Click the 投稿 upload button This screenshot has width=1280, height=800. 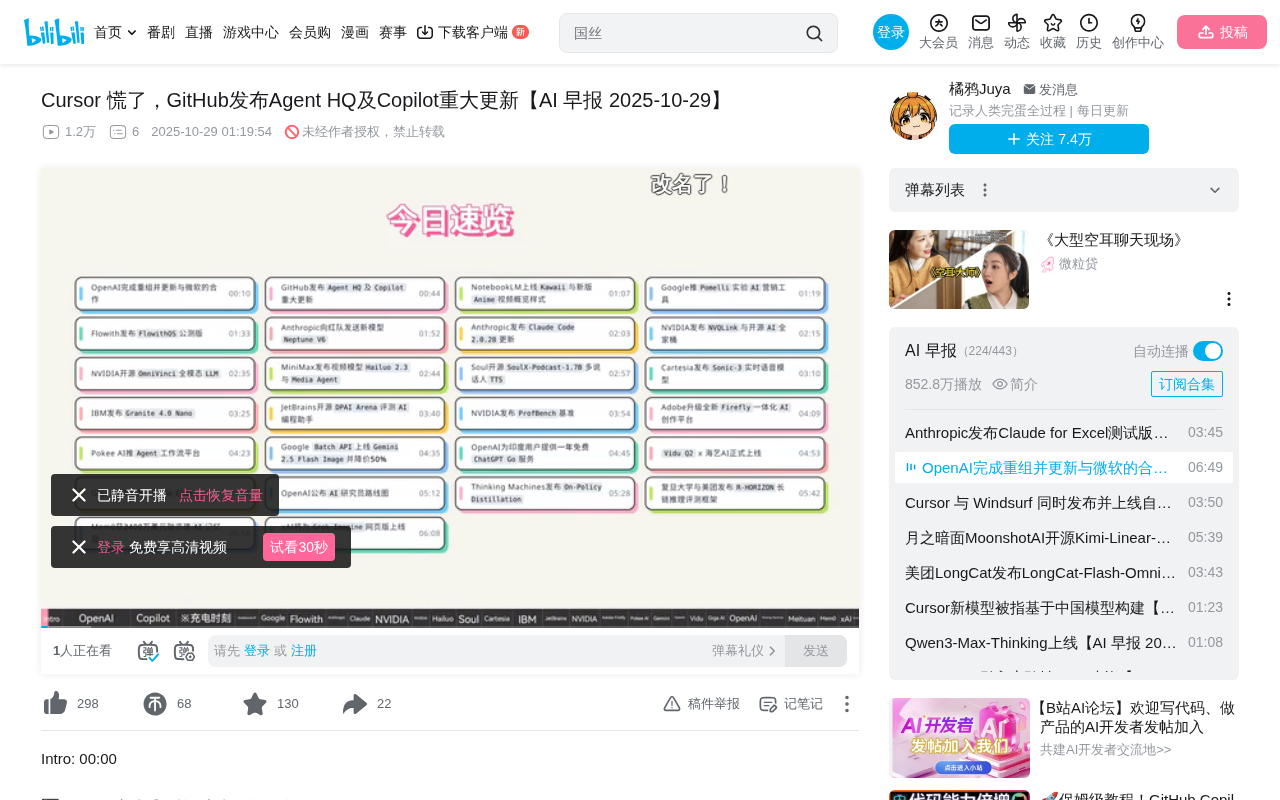click(x=1222, y=32)
